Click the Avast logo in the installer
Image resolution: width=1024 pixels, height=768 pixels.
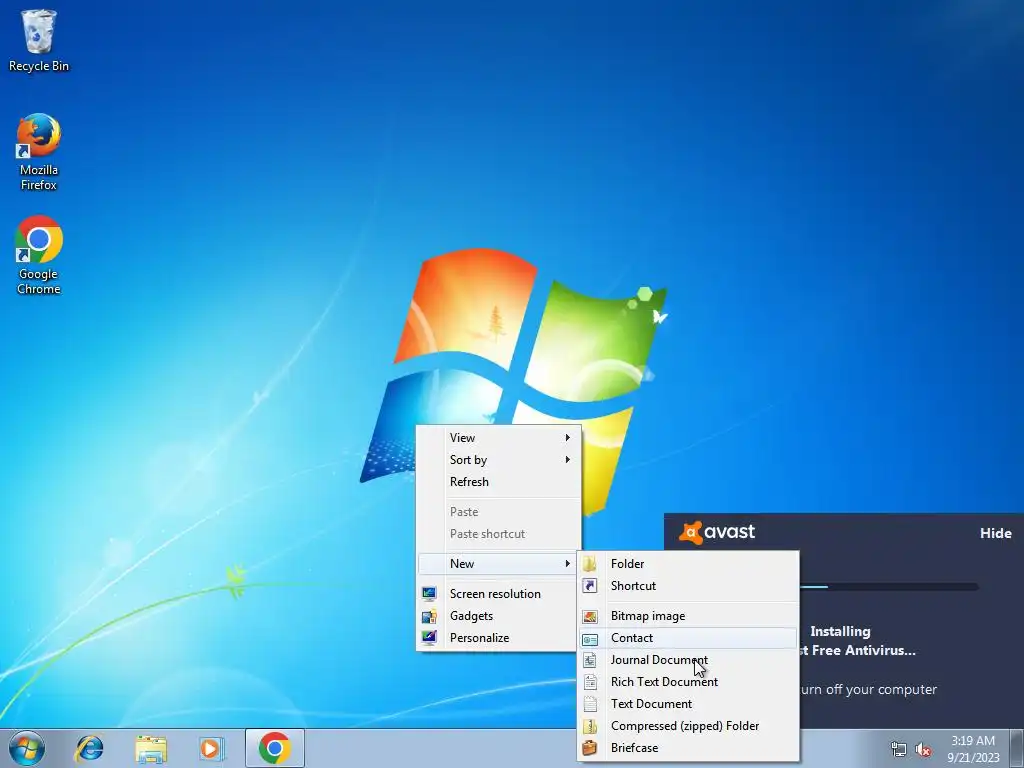[x=716, y=532]
